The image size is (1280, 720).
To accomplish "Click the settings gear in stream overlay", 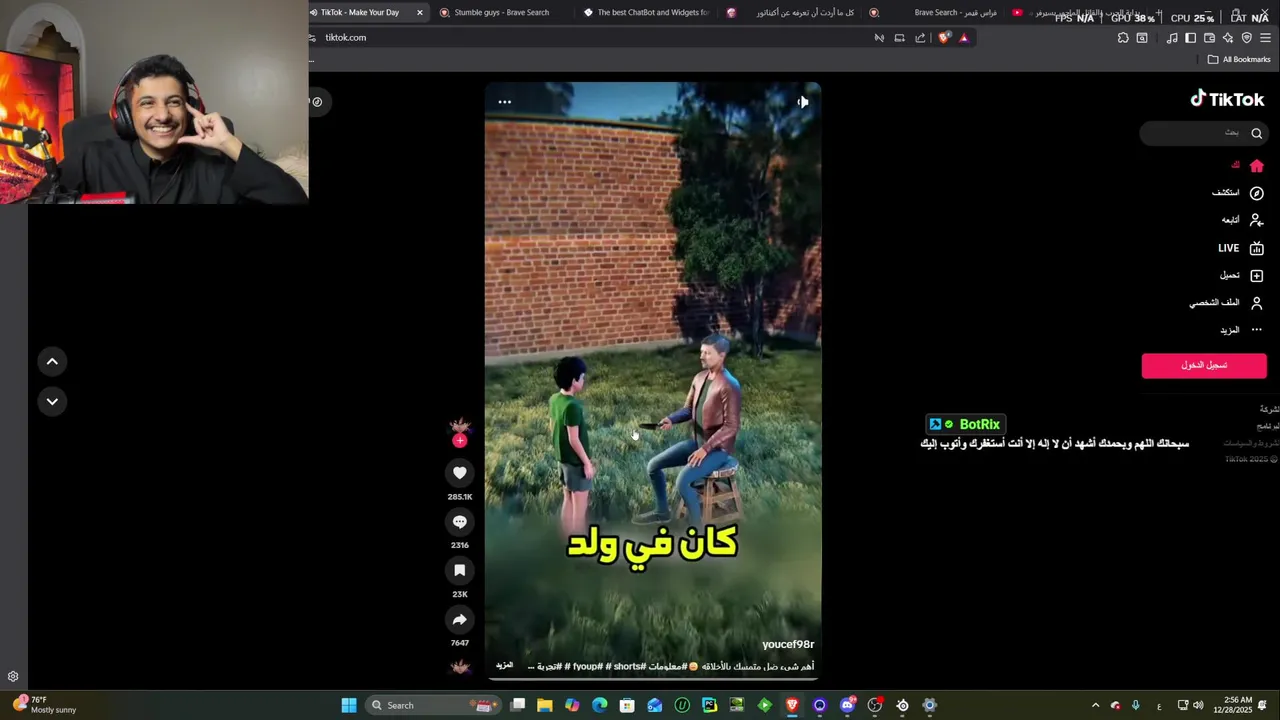I will click(x=13, y=677).
